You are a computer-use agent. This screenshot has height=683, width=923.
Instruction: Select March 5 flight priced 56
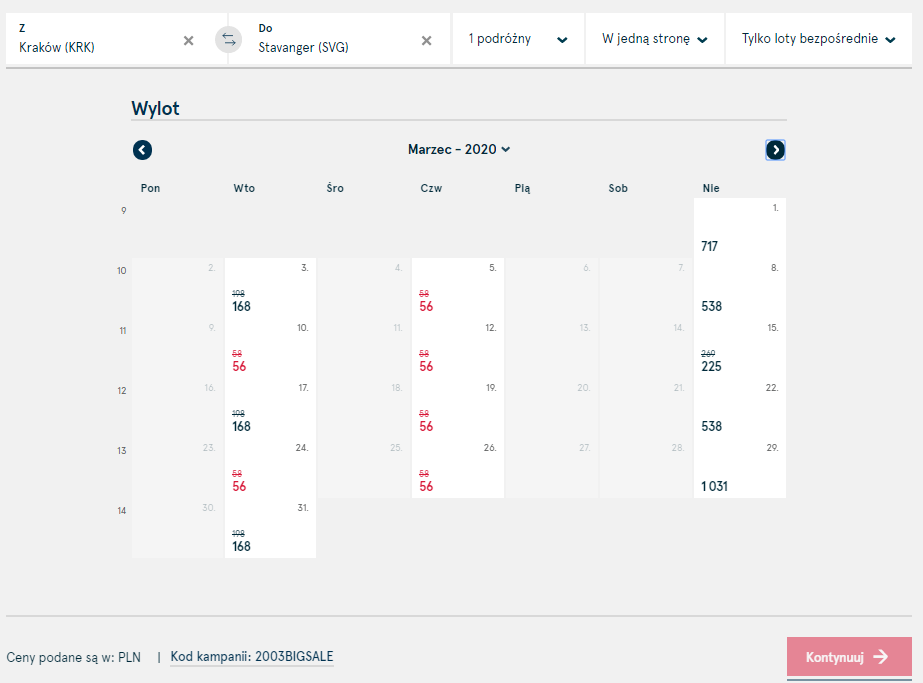458,289
